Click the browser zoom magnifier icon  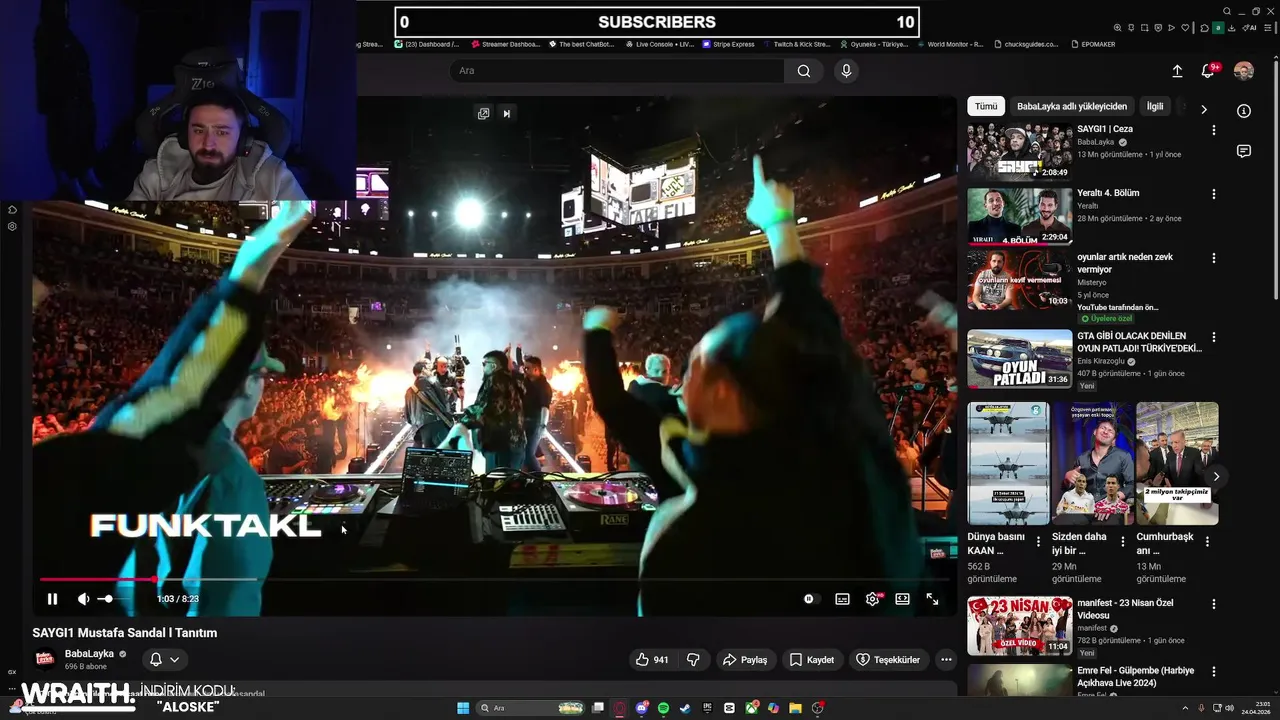click(1117, 28)
